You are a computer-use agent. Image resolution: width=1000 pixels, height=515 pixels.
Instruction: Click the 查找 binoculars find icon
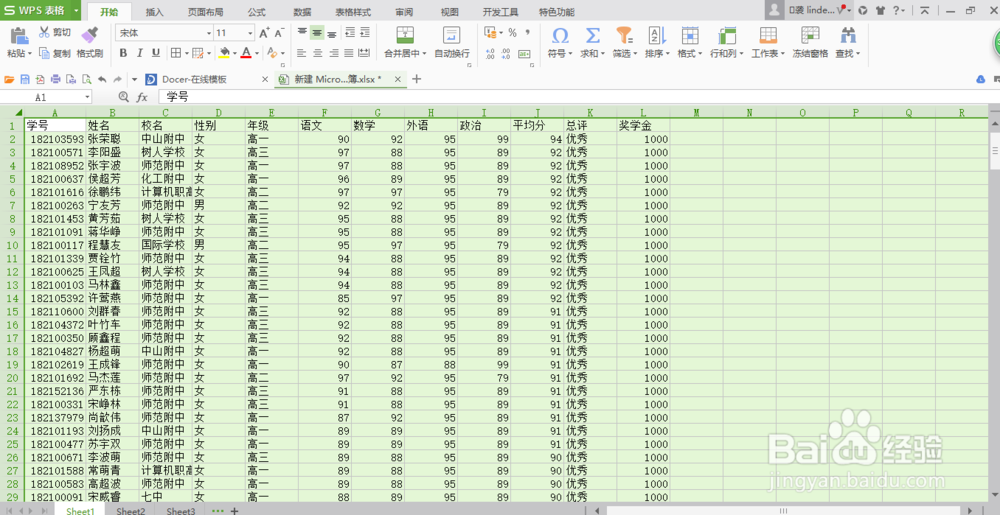[x=848, y=35]
